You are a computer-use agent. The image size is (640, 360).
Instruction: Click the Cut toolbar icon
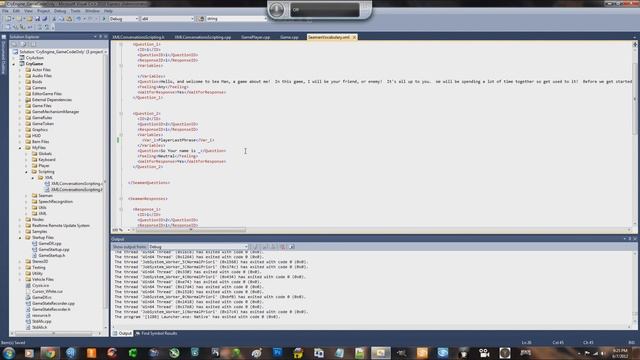54,19
